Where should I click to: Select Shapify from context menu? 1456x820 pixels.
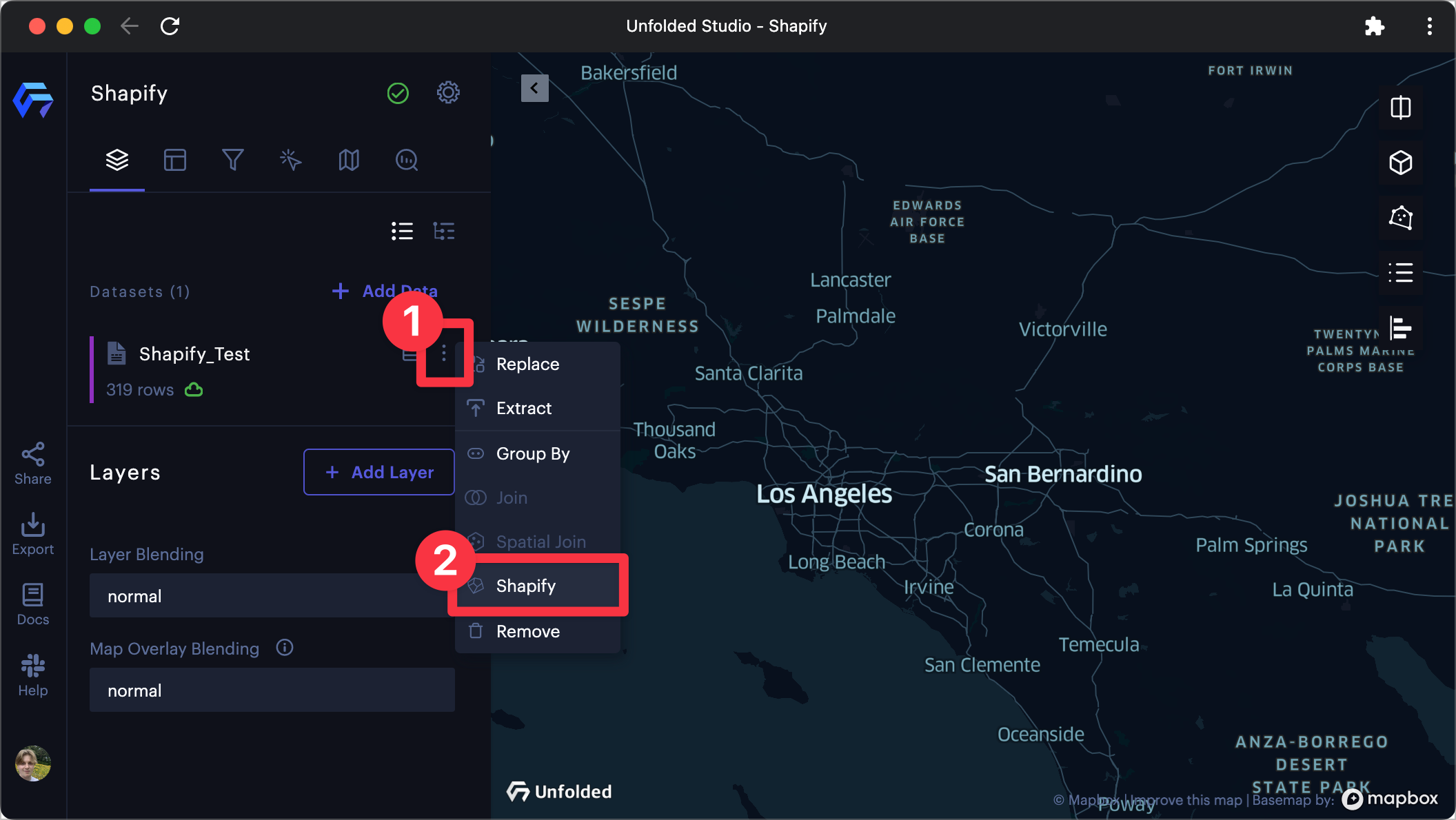click(x=526, y=586)
